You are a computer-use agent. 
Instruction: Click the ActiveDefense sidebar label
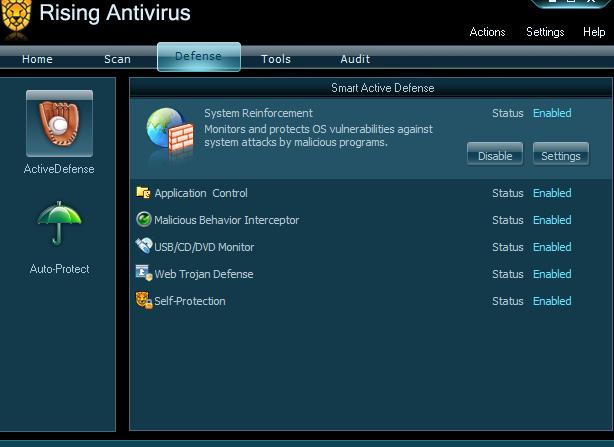click(59, 169)
